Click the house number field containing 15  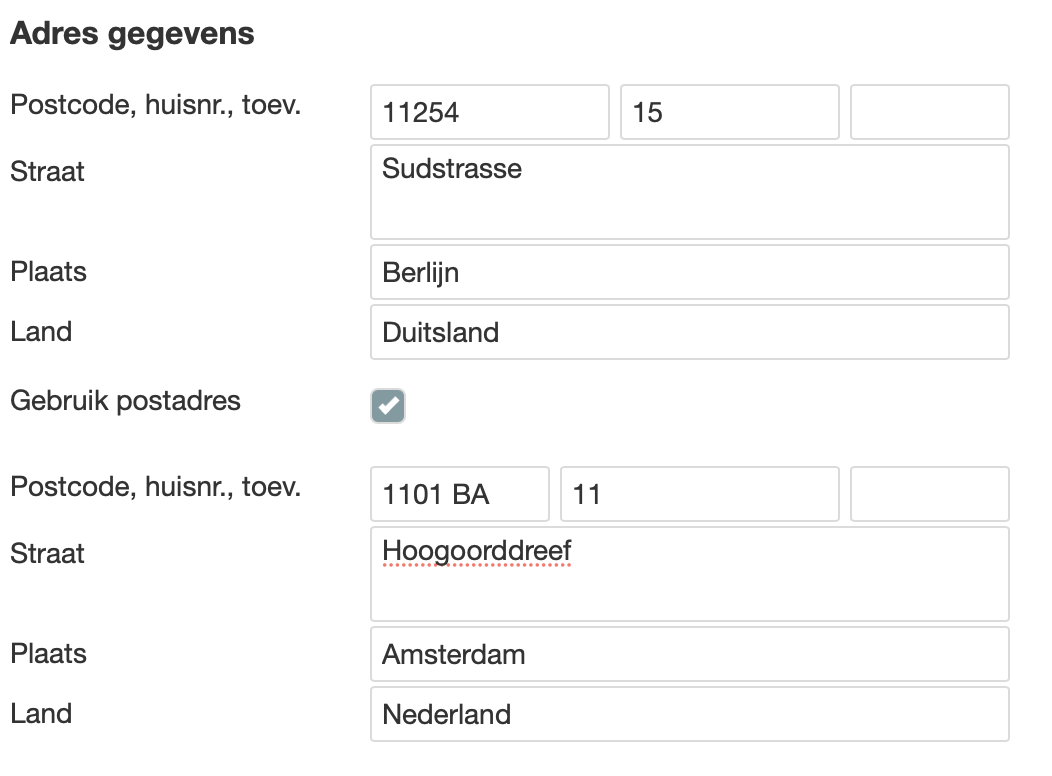(729, 112)
